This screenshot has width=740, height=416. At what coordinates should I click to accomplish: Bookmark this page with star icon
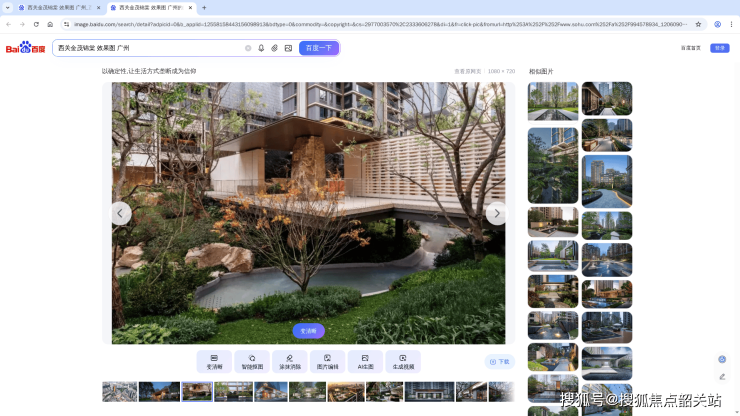point(698,24)
